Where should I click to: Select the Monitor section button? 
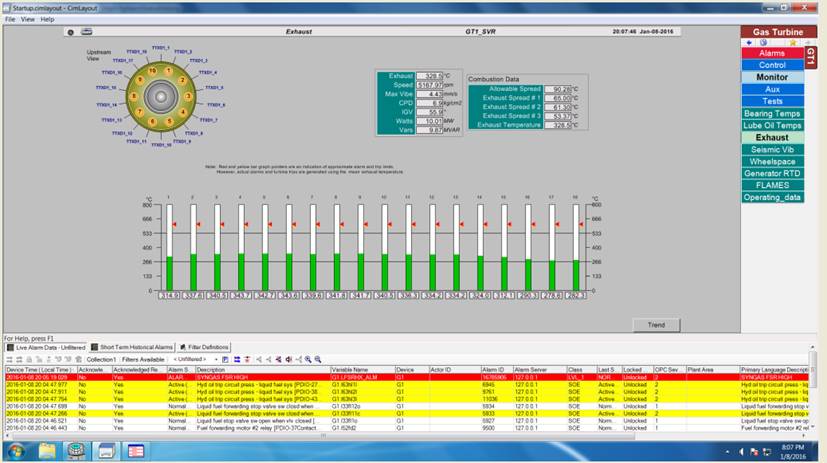pyautogui.click(x=772, y=77)
